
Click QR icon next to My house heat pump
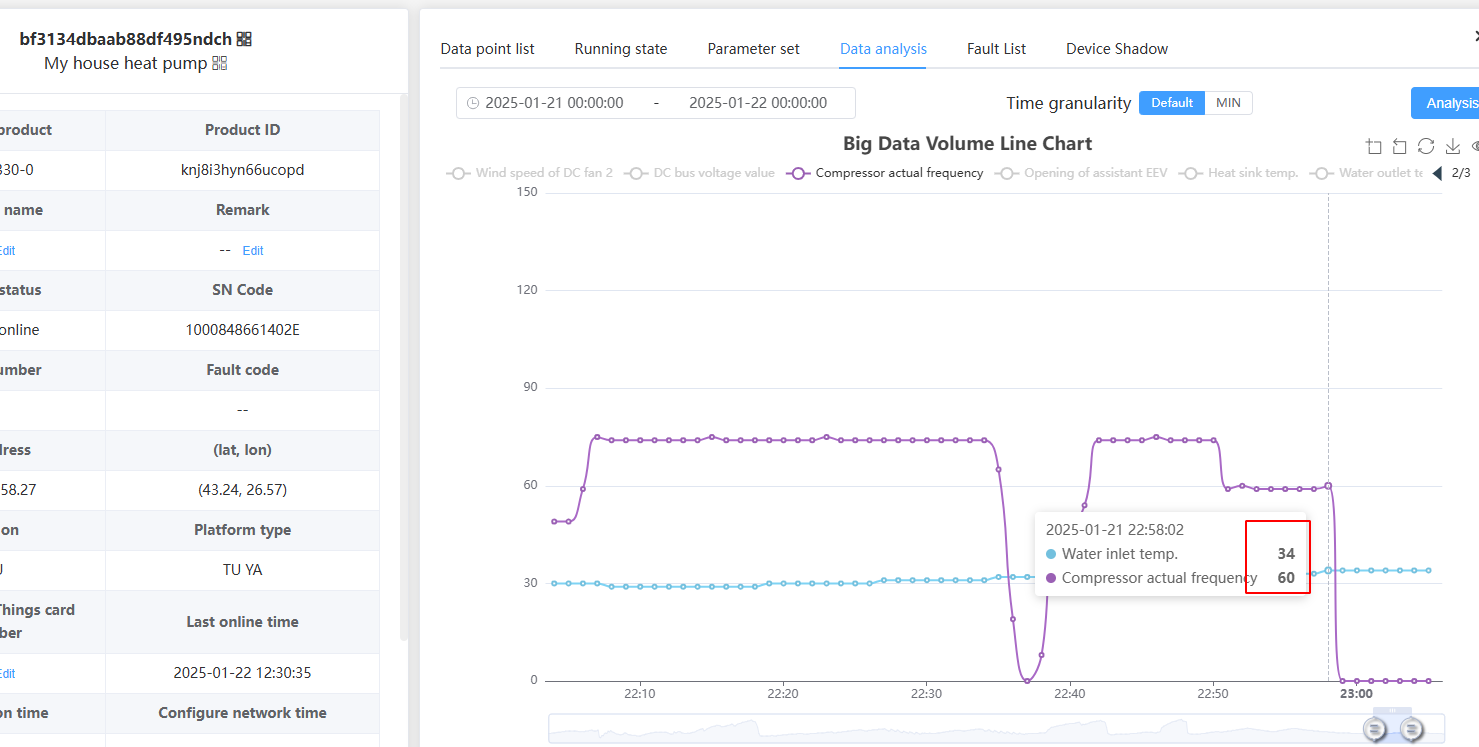coord(220,63)
